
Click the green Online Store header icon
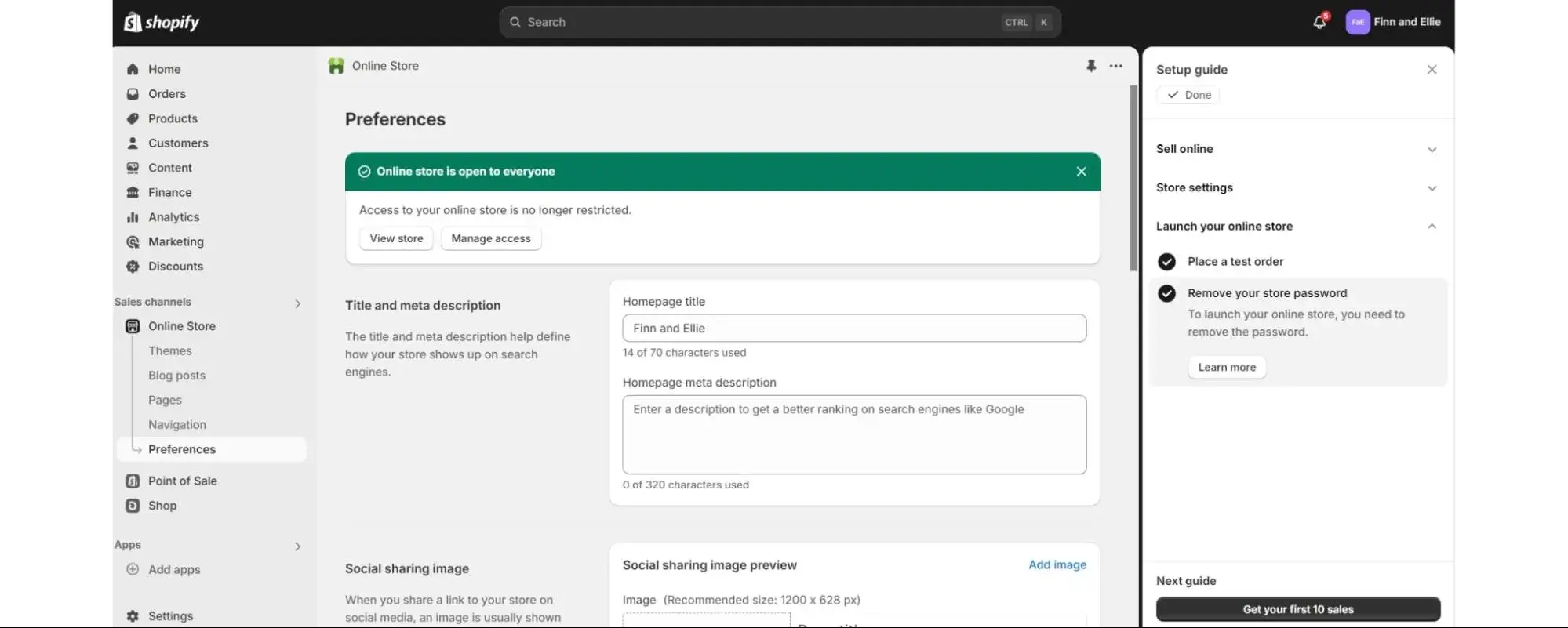pyautogui.click(x=336, y=66)
